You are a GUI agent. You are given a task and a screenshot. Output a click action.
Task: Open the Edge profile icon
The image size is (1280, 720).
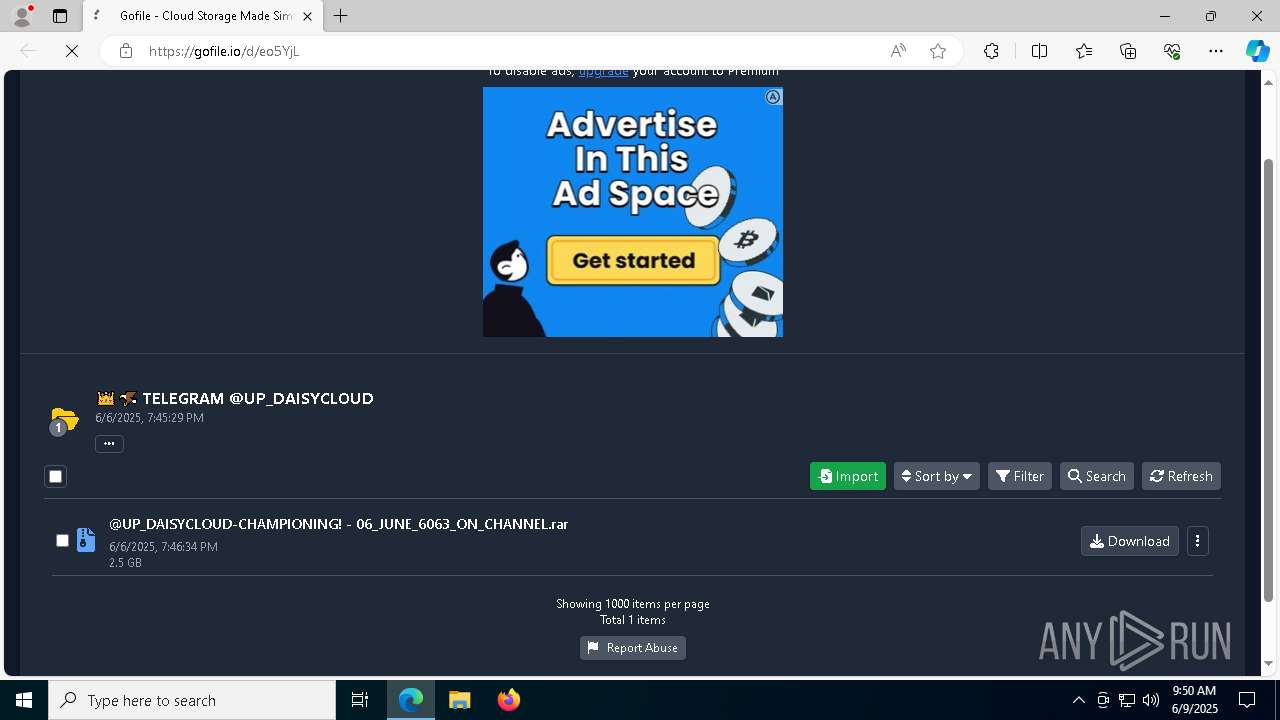click(x=22, y=16)
